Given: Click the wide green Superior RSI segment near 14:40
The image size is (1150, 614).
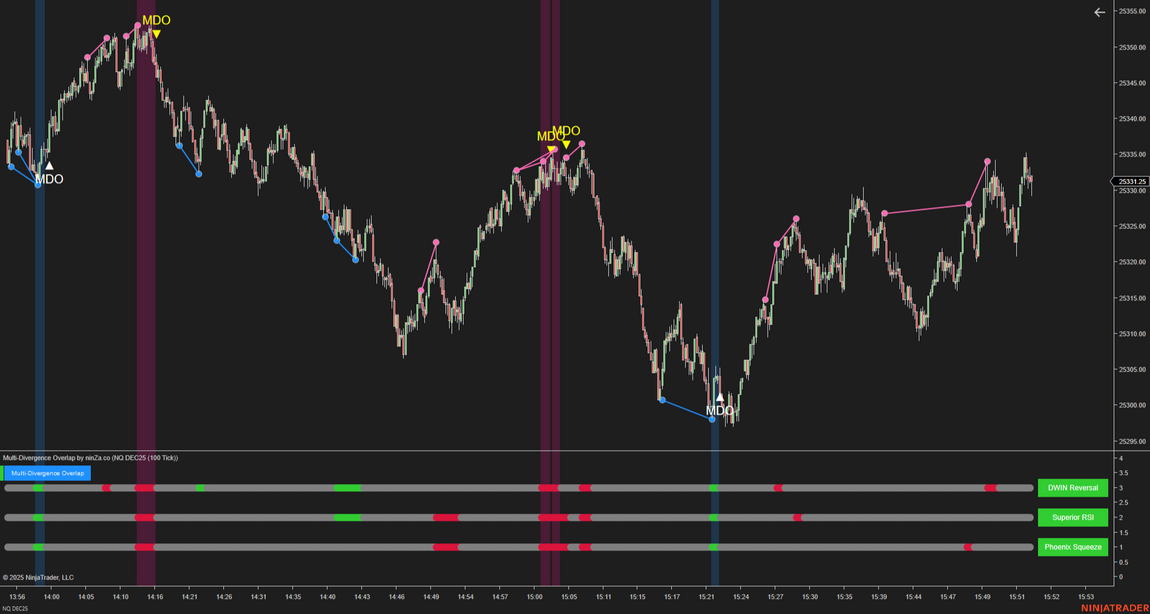Looking at the screenshot, I should point(347,518).
